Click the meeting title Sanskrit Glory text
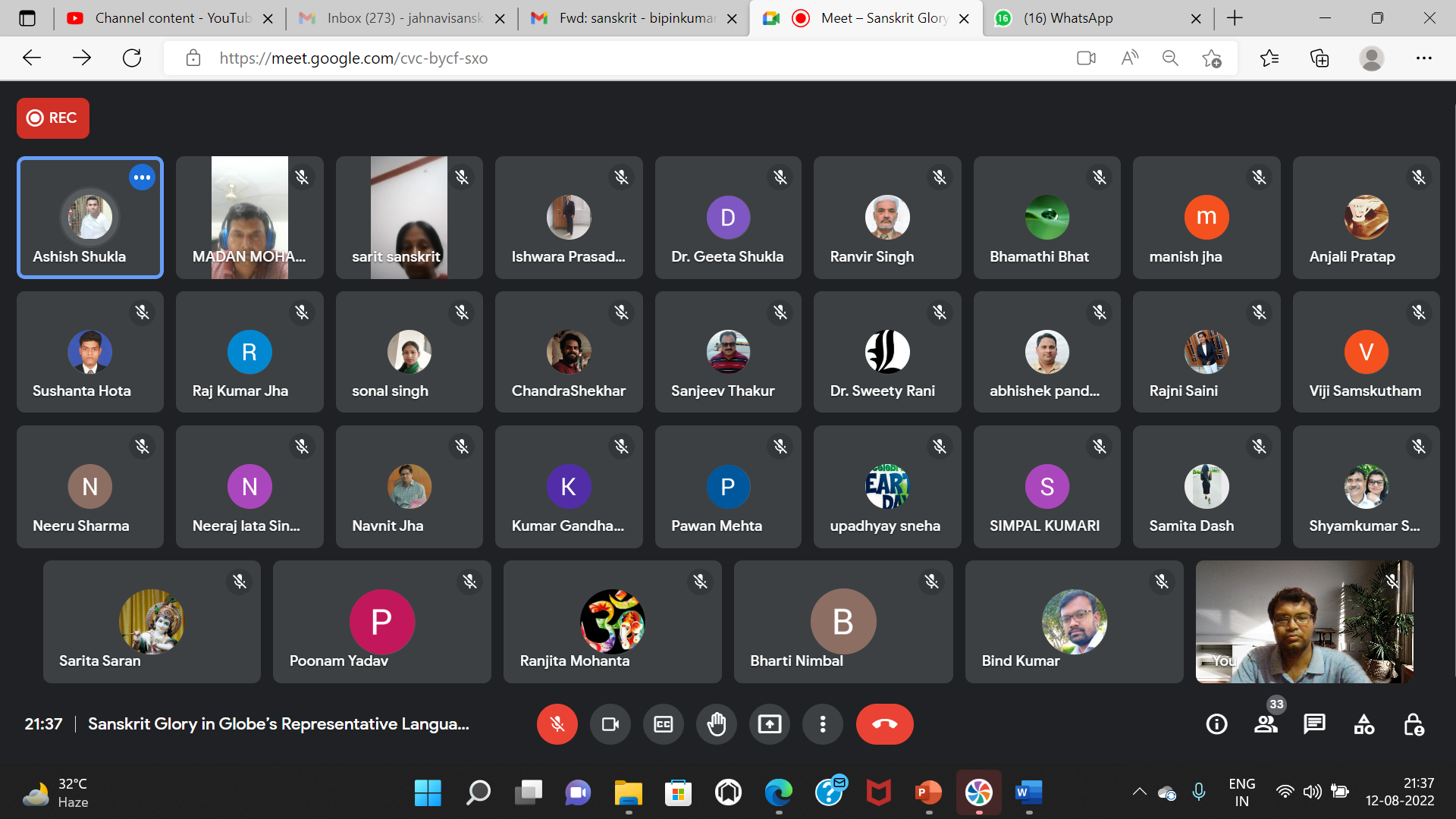This screenshot has width=1456, height=819. 278,724
